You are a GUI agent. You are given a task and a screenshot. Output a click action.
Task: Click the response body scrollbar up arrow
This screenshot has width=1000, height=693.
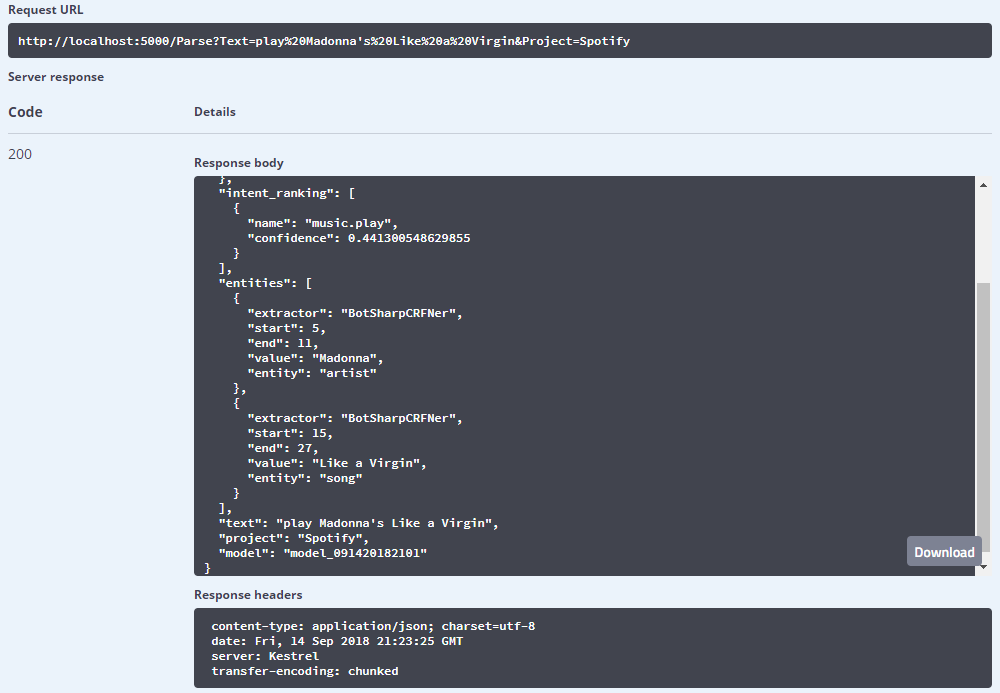click(x=983, y=185)
